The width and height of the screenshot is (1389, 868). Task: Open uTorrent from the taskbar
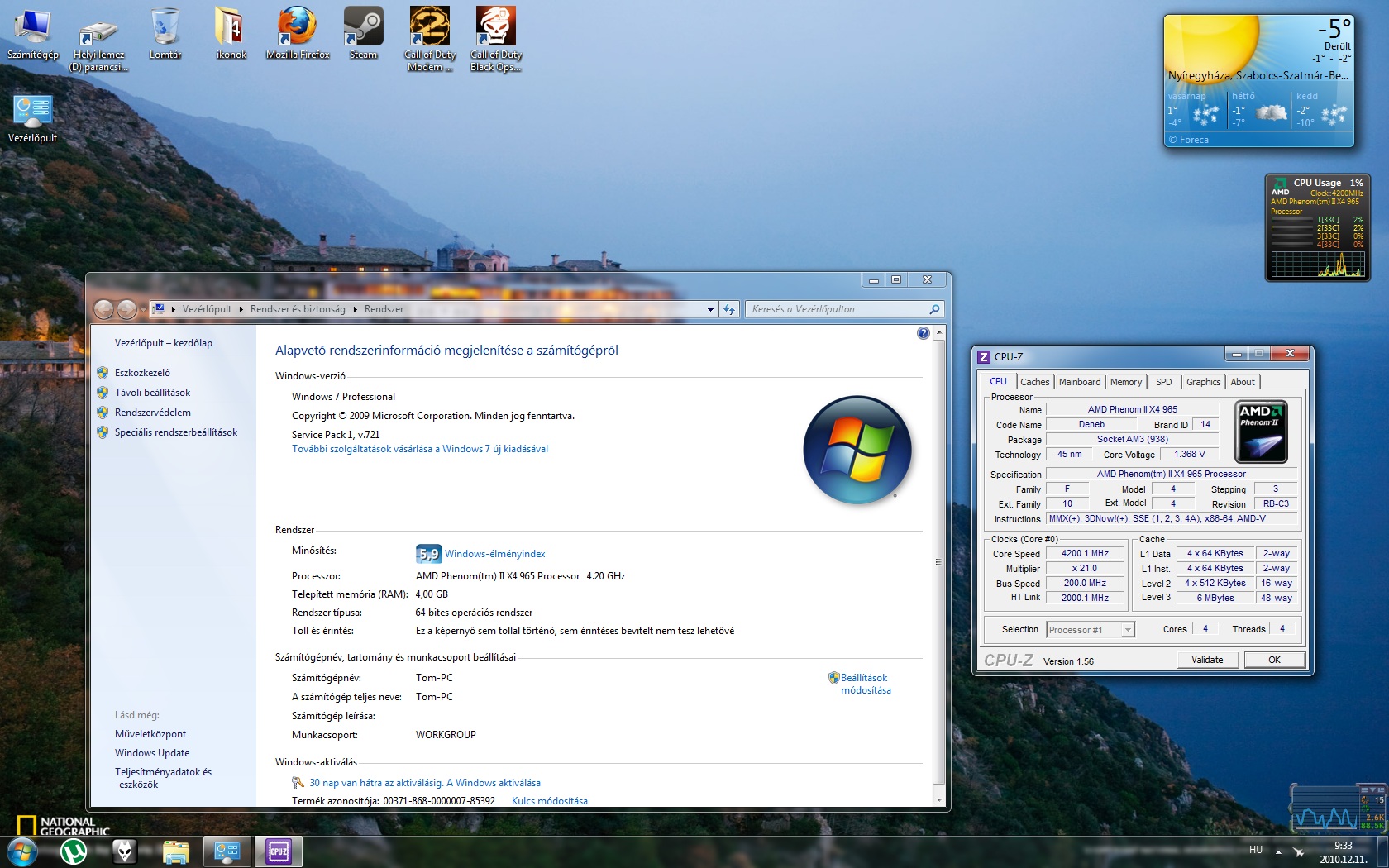74,851
